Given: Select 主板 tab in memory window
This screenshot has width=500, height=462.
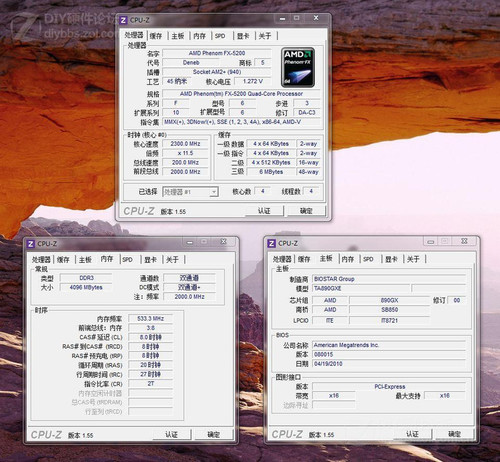Looking at the screenshot, I should [x=85, y=260].
